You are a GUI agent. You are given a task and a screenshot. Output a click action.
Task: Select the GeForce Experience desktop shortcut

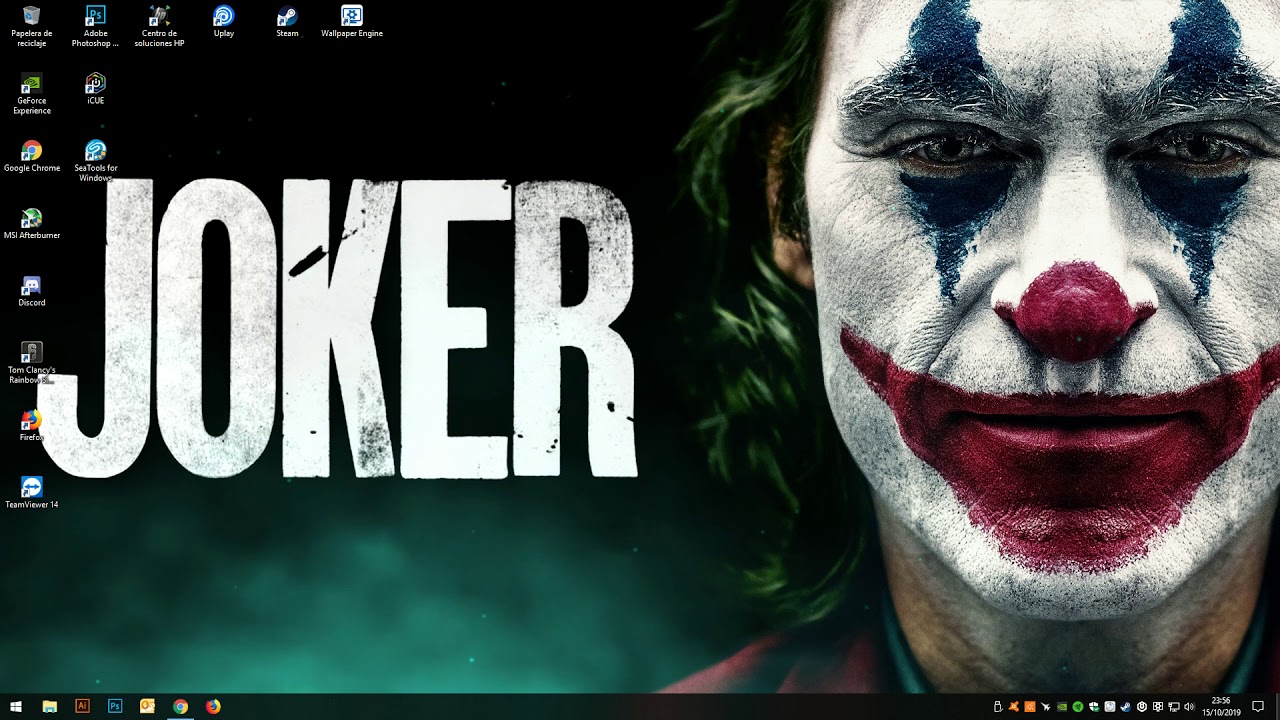coord(32,94)
